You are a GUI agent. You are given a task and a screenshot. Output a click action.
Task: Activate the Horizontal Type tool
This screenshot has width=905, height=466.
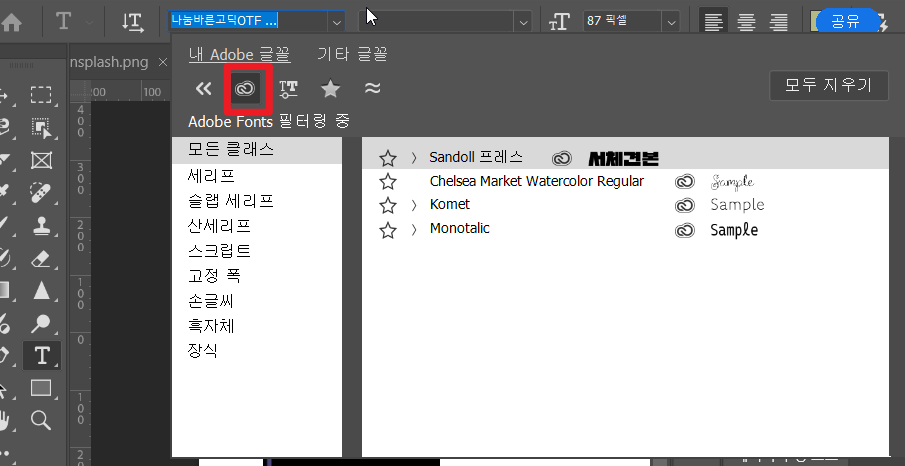pyautogui.click(x=41, y=355)
